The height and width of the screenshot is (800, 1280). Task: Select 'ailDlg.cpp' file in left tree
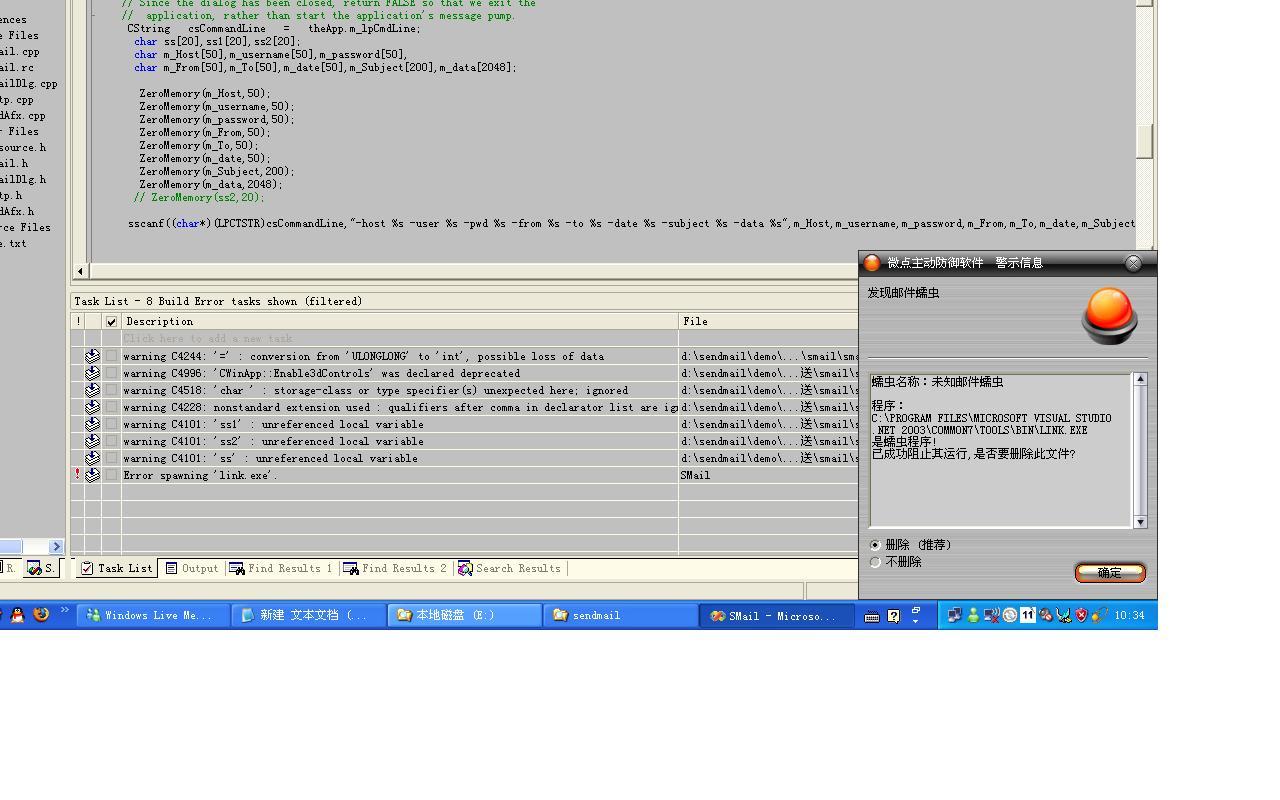click(28, 84)
